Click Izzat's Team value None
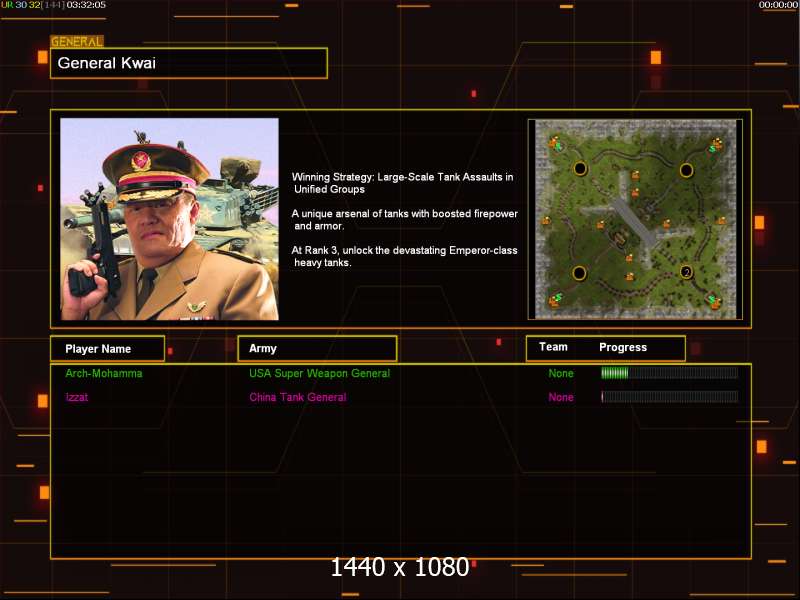Image resolution: width=800 pixels, height=600 pixels. click(x=561, y=397)
